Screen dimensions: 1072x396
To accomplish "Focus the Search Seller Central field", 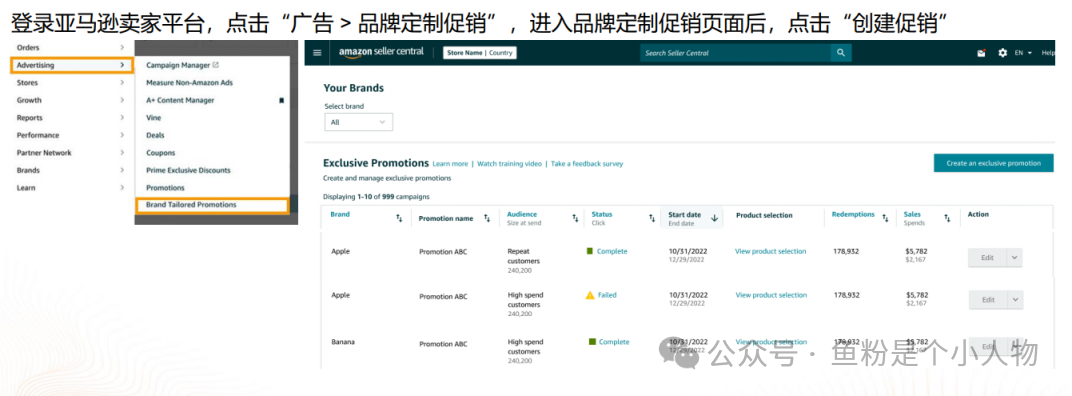I will [x=735, y=53].
